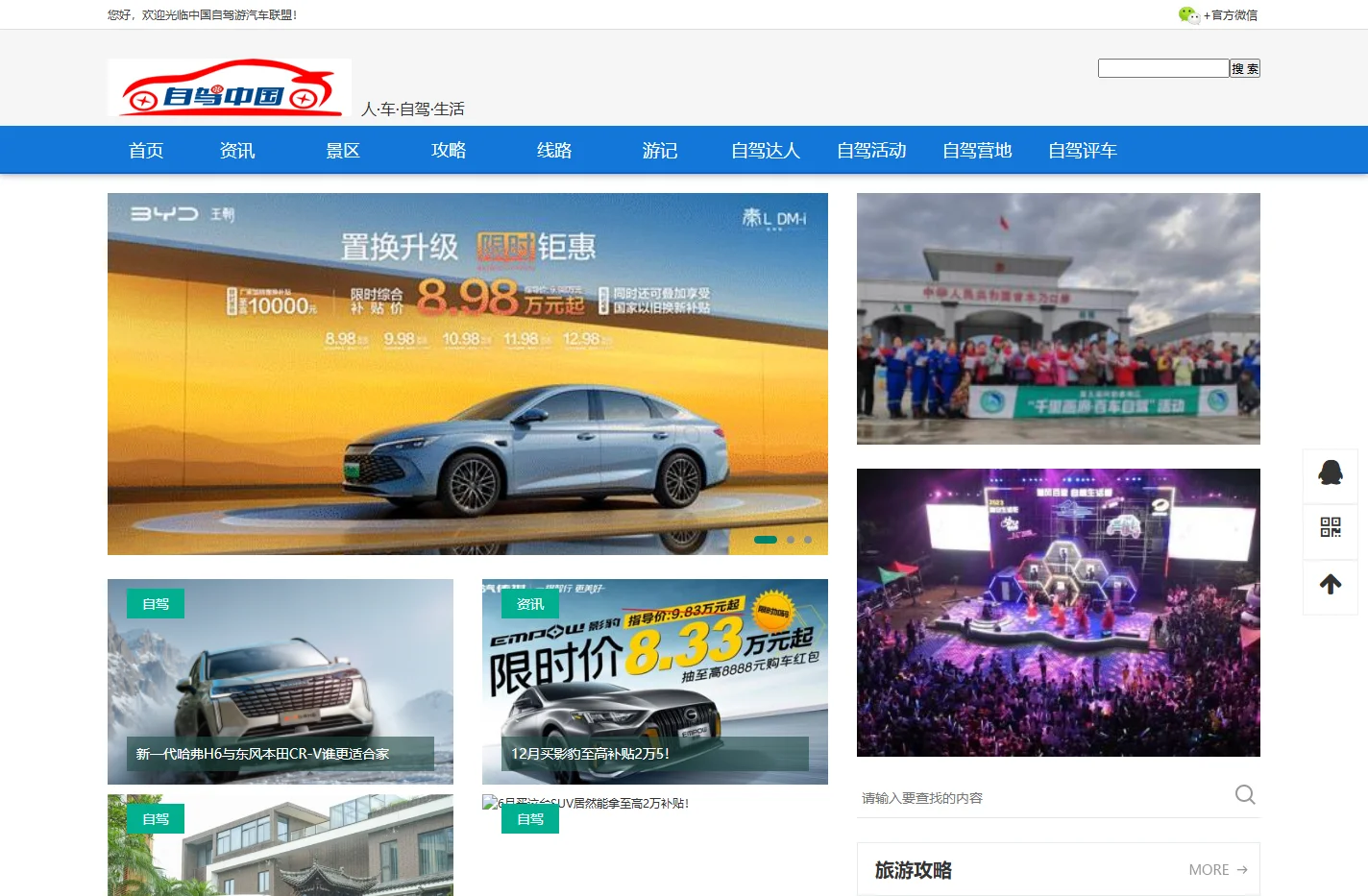Click the 旅游攻略 section heading
This screenshot has height=896, width=1368.
(x=913, y=870)
